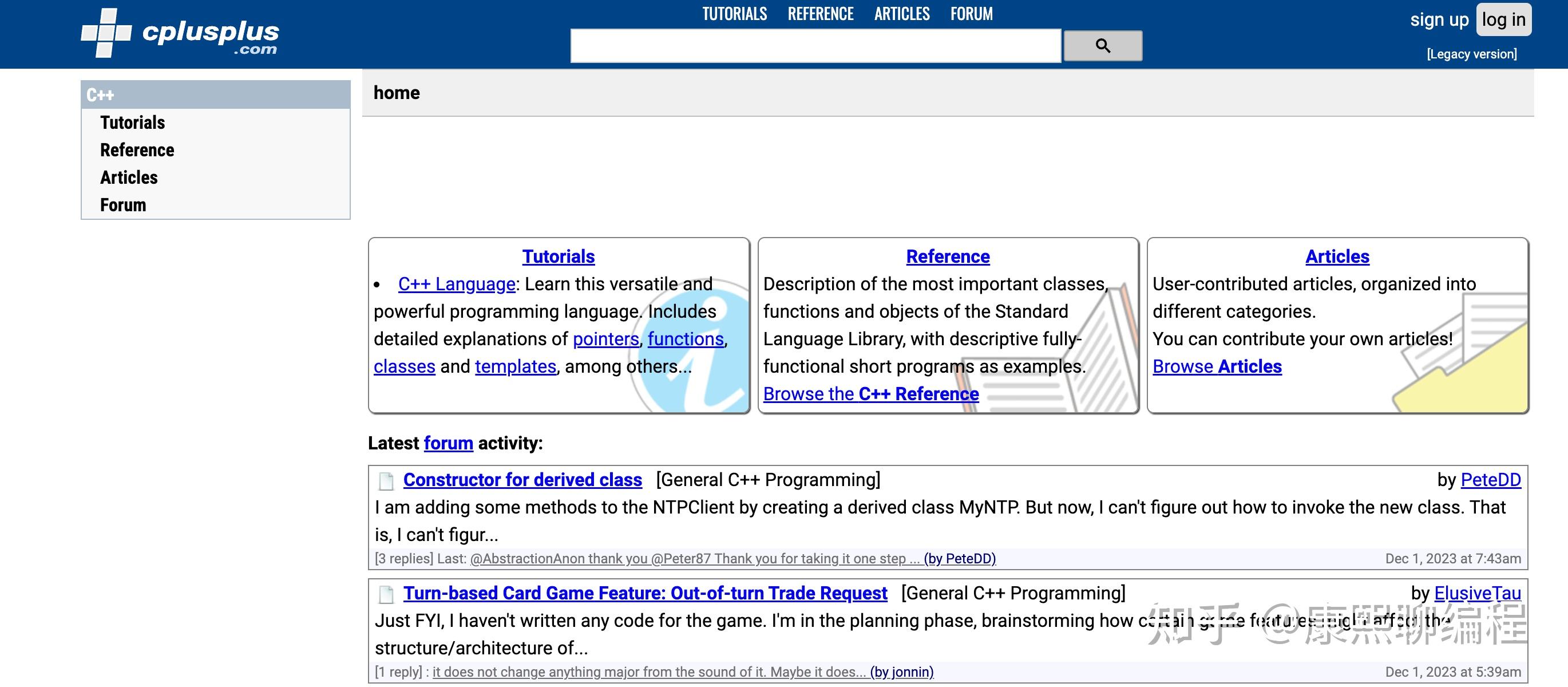Select Reference in the C++ sidebar
1568x687 pixels.
pos(137,150)
